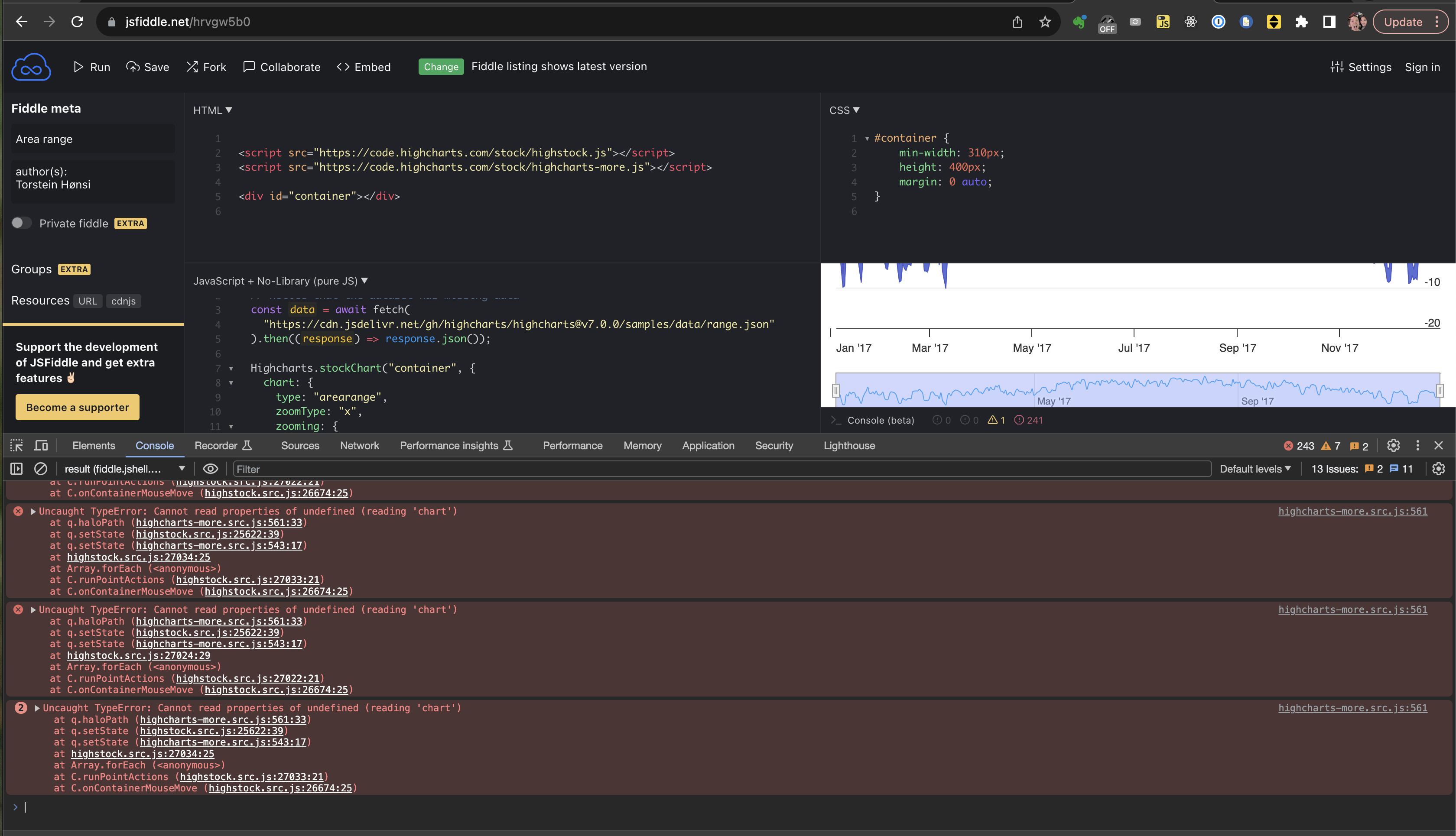Show the console sidebar panel icon
This screenshot has width=1456, height=836.
[16, 469]
